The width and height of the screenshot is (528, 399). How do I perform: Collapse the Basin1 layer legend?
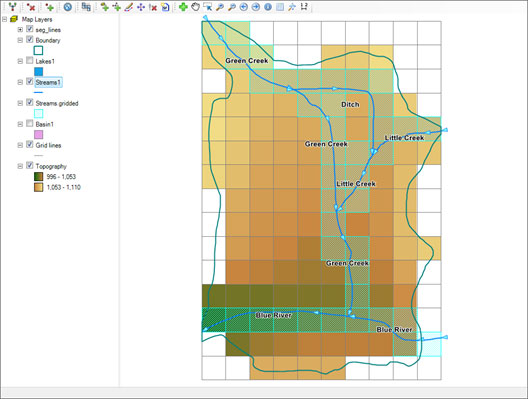tap(20, 124)
